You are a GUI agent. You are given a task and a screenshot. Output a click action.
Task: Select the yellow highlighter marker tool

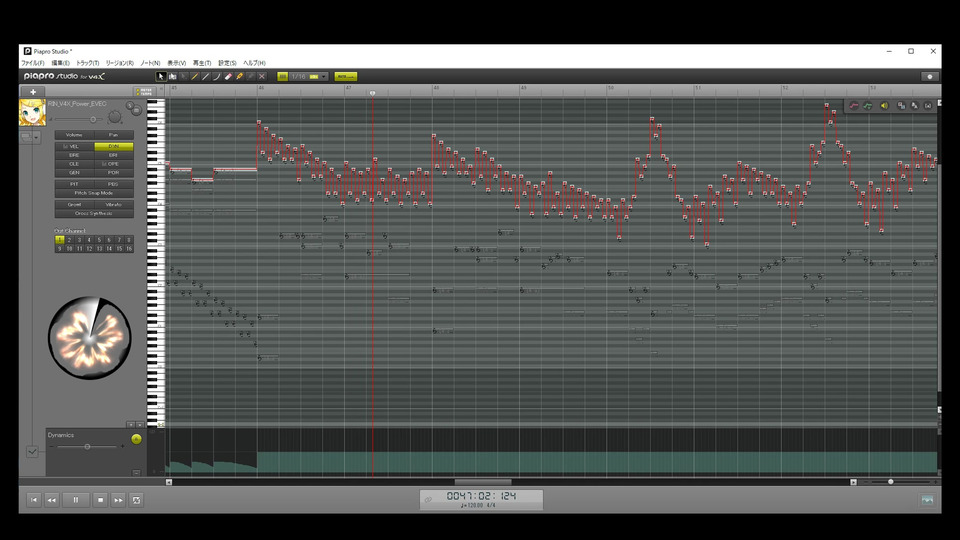[x=239, y=77]
